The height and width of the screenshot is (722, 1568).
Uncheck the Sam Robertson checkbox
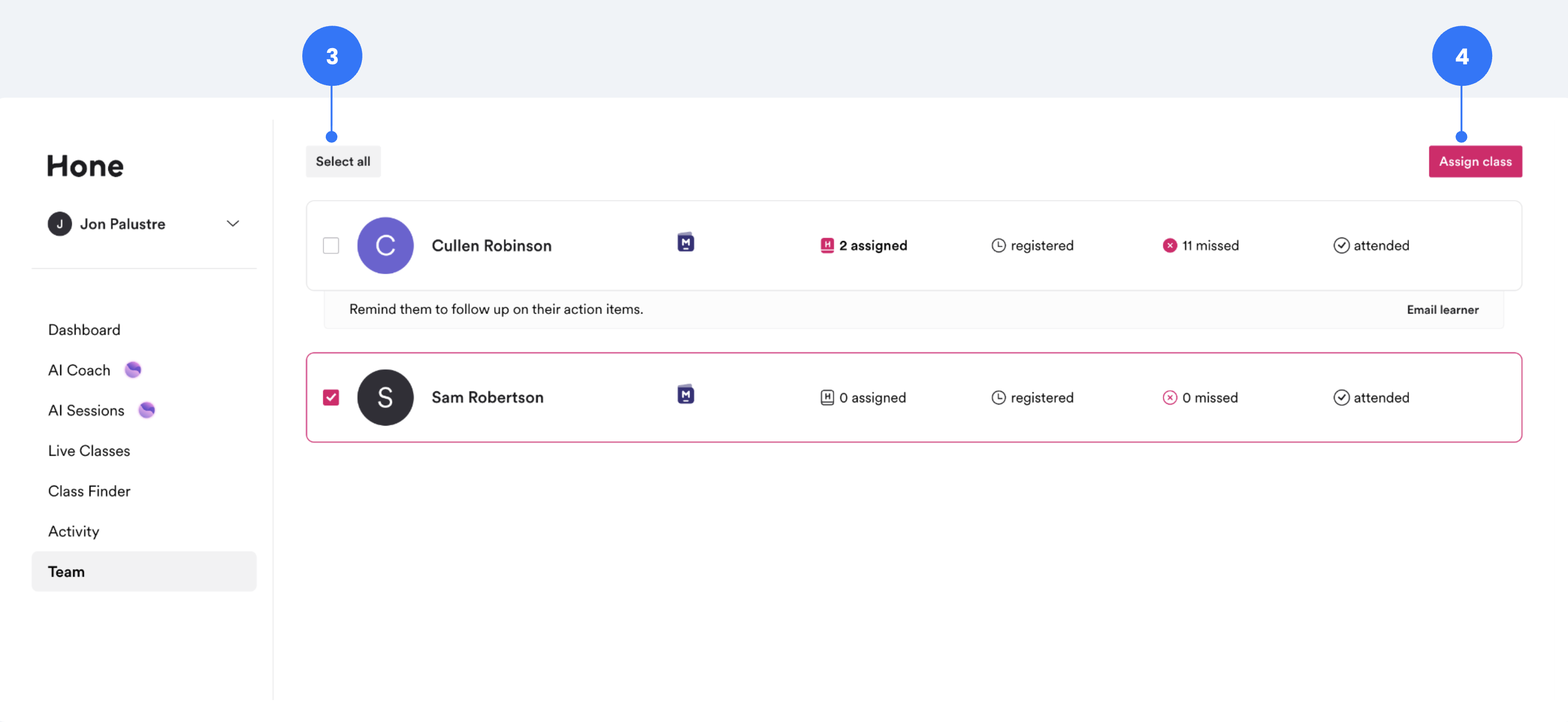(331, 398)
